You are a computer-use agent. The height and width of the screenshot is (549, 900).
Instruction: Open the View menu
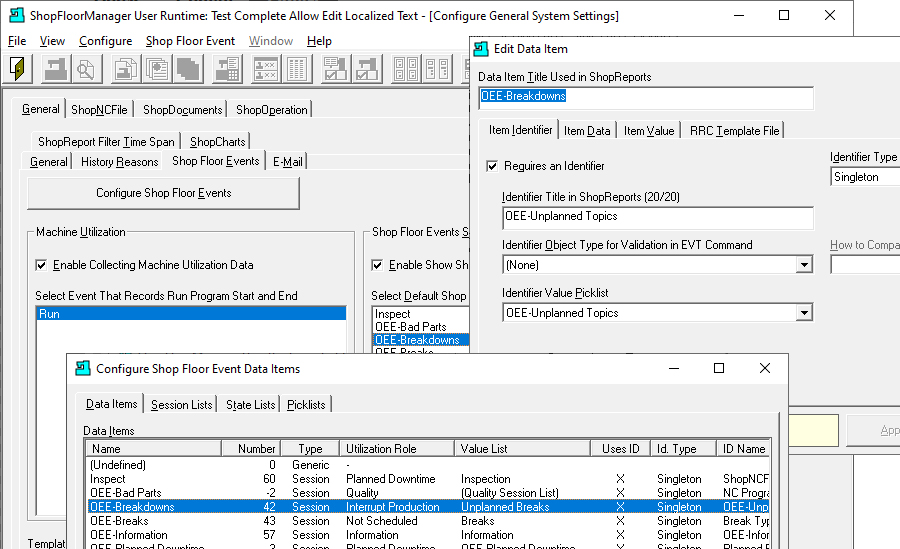pos(52,41)
